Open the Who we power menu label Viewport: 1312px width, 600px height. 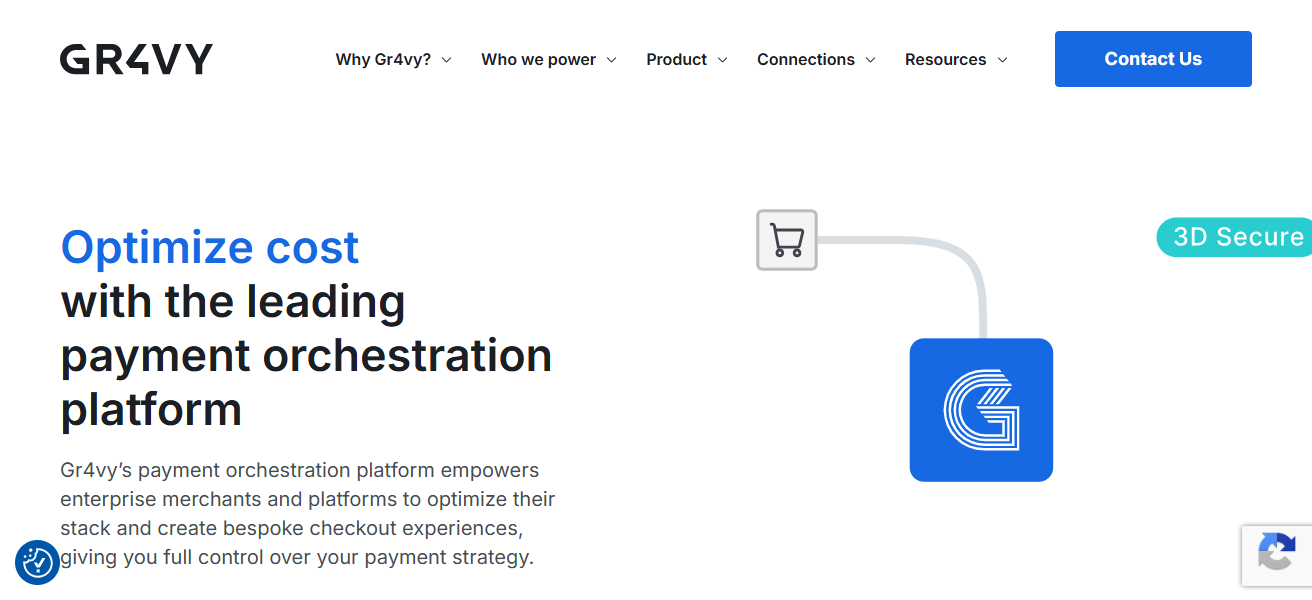coord(538,60)
